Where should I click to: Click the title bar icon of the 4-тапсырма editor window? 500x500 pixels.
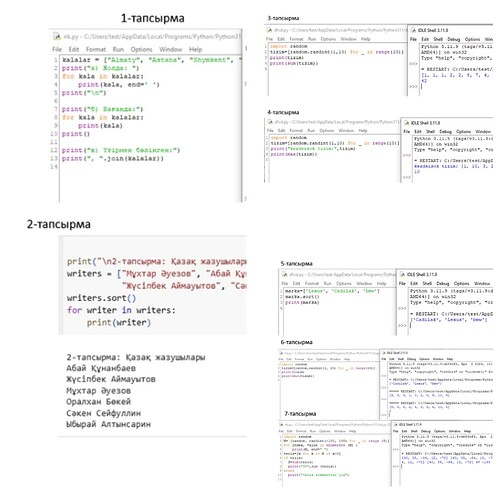270,122
